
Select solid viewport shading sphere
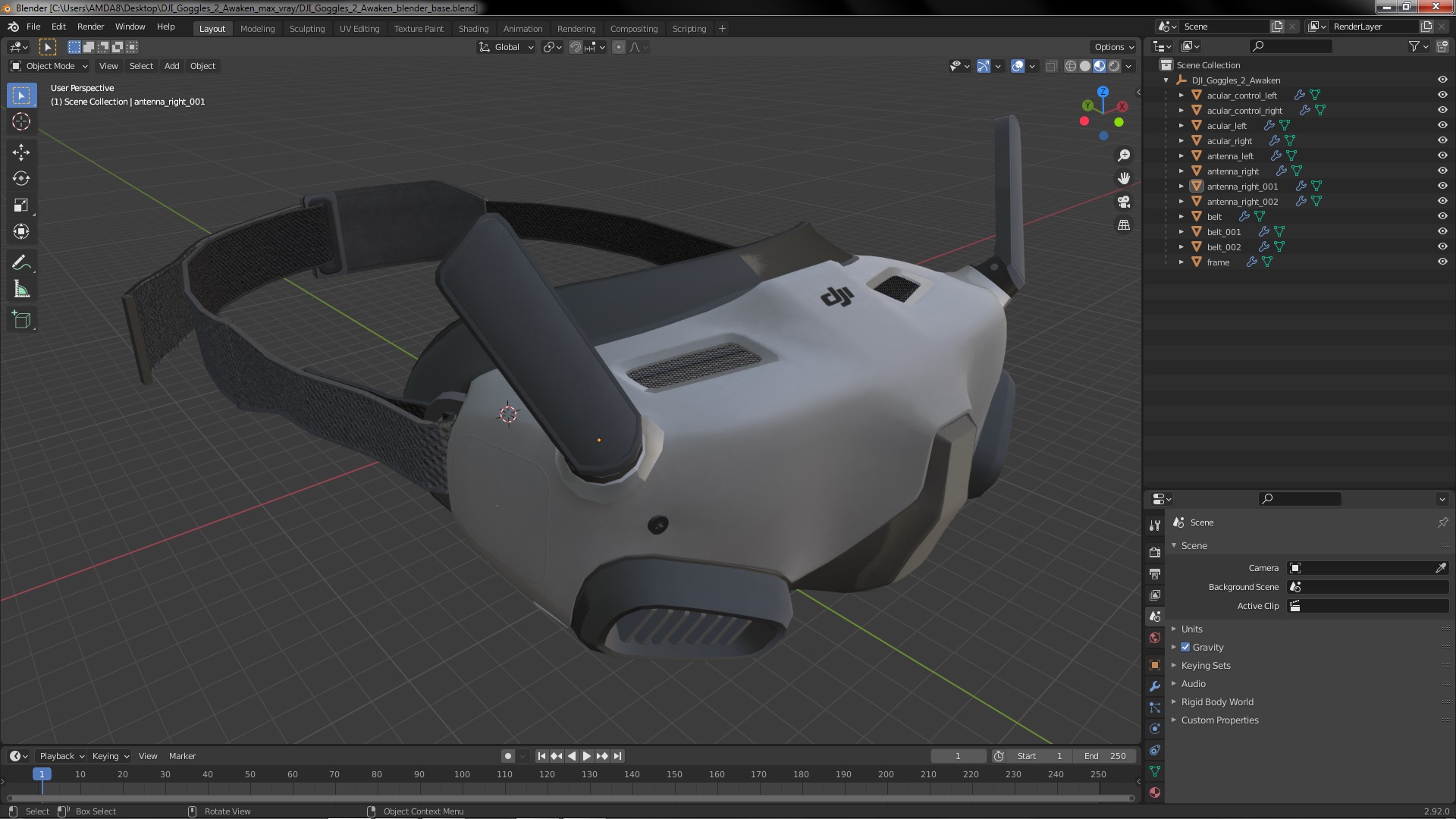pos(1085,66)
